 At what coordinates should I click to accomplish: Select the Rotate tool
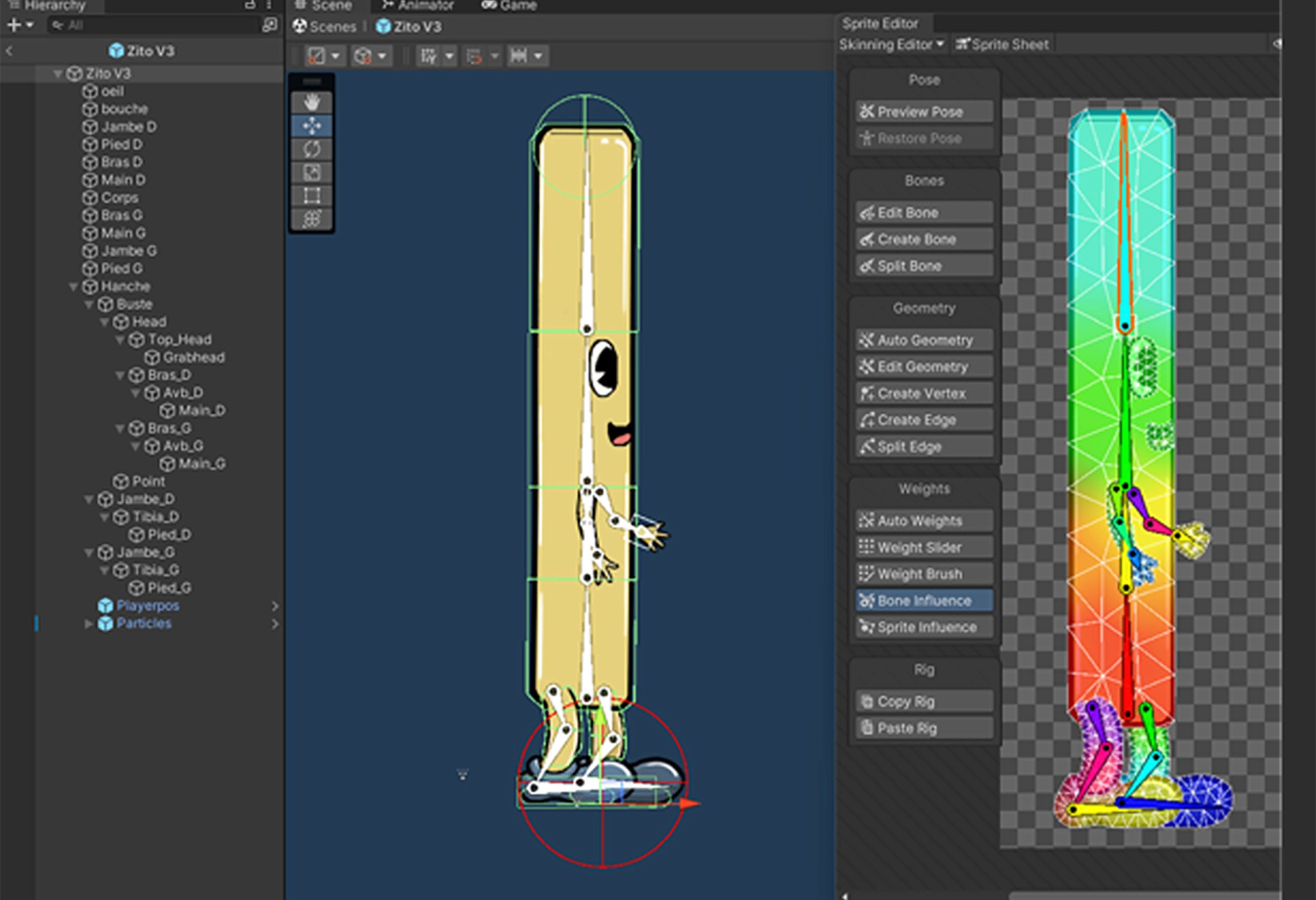tap(311, 149)
